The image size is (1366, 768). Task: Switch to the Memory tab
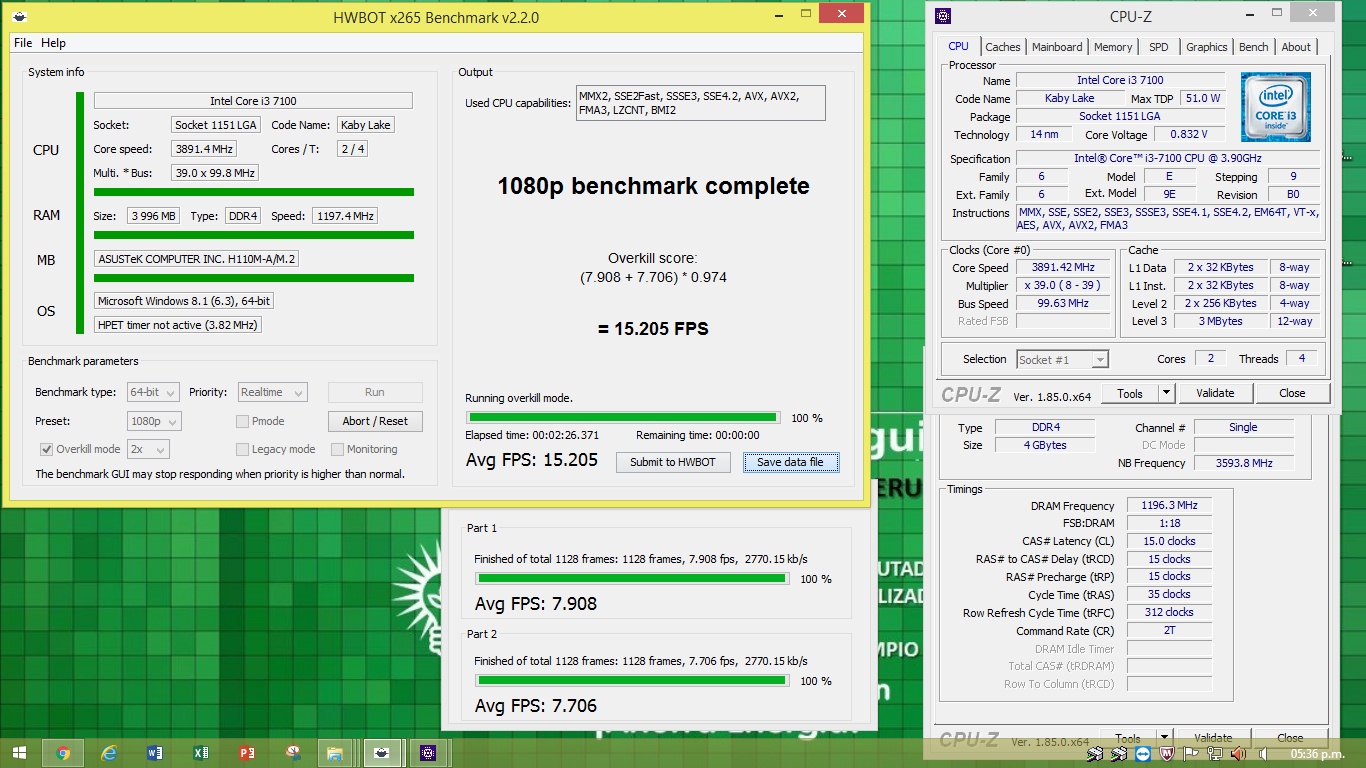(1113, 47)
